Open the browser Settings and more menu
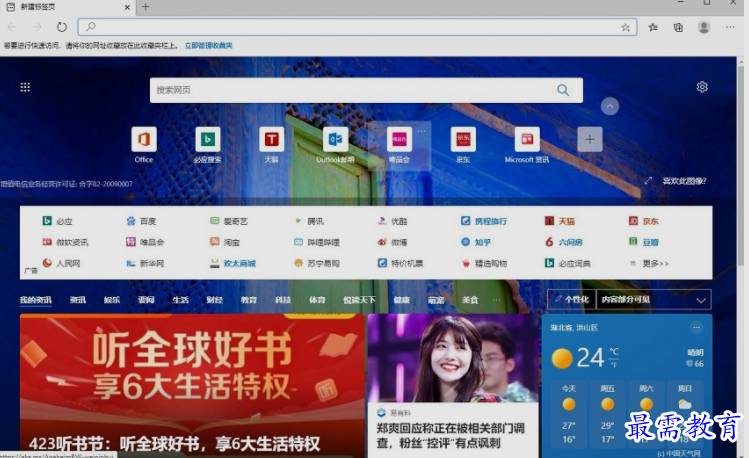The width and height of the screenshot is (749, 458). (x=730, y=27)
